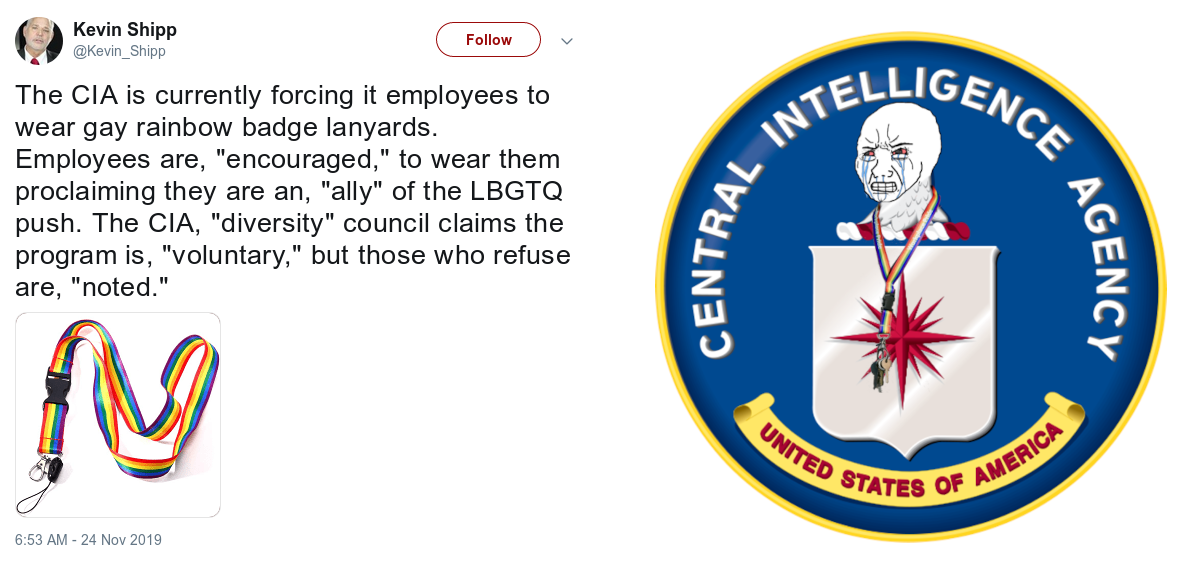
Task: Click the Follow button
Action: click(x=488, y=40)
